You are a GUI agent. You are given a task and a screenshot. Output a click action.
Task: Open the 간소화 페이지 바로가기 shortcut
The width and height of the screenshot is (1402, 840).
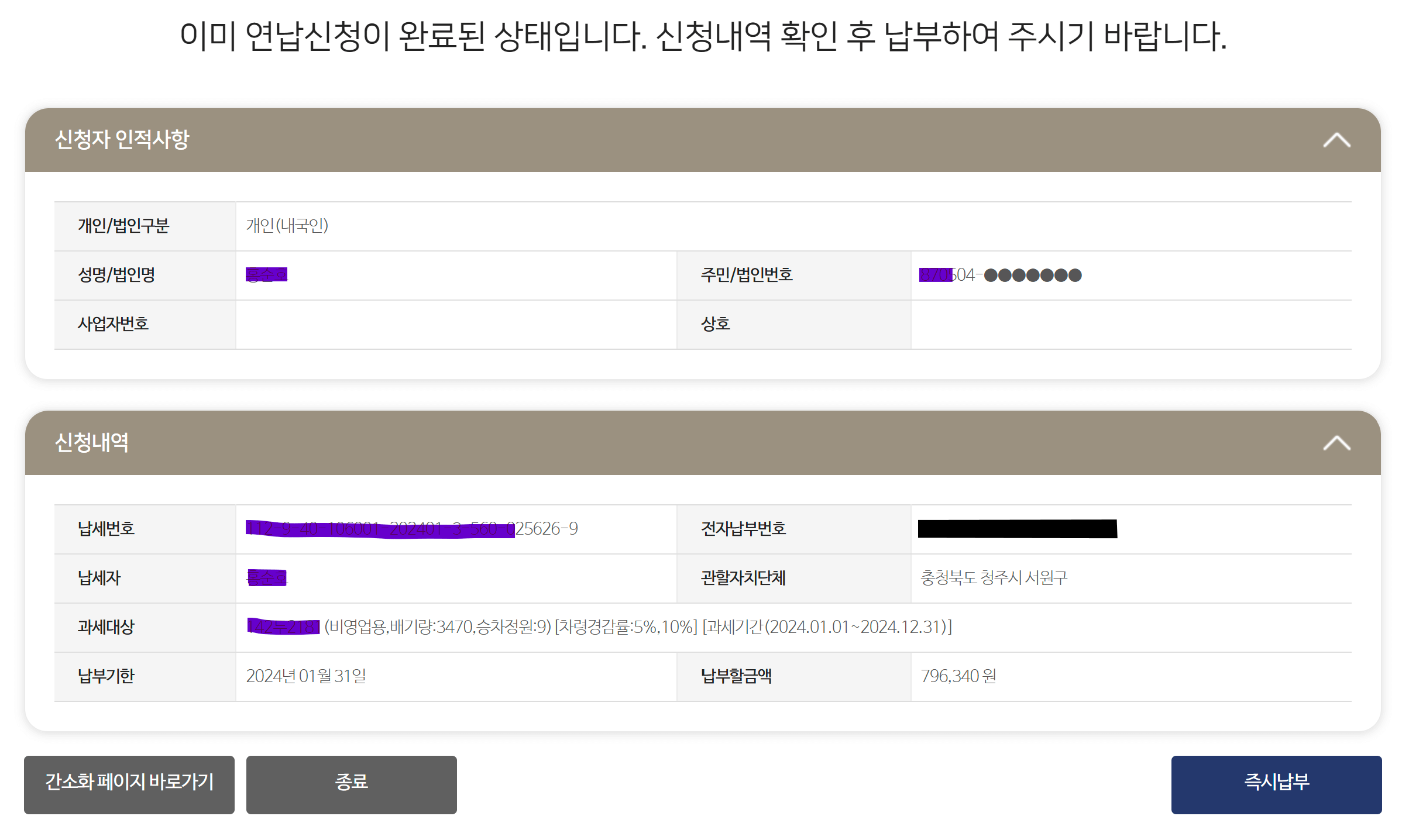(129, 784)
